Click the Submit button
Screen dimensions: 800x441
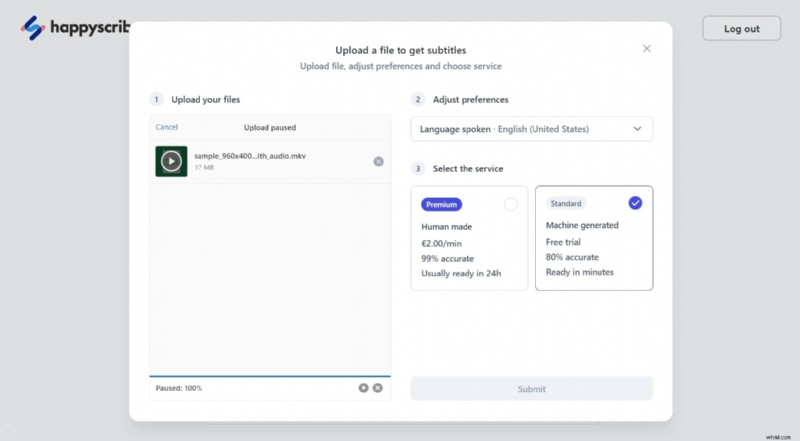click(x=531, y=389)
